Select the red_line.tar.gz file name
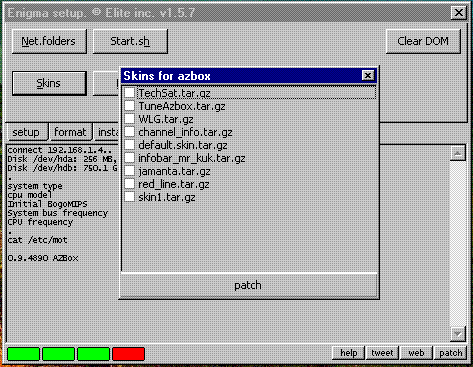 tap(174, 184)
